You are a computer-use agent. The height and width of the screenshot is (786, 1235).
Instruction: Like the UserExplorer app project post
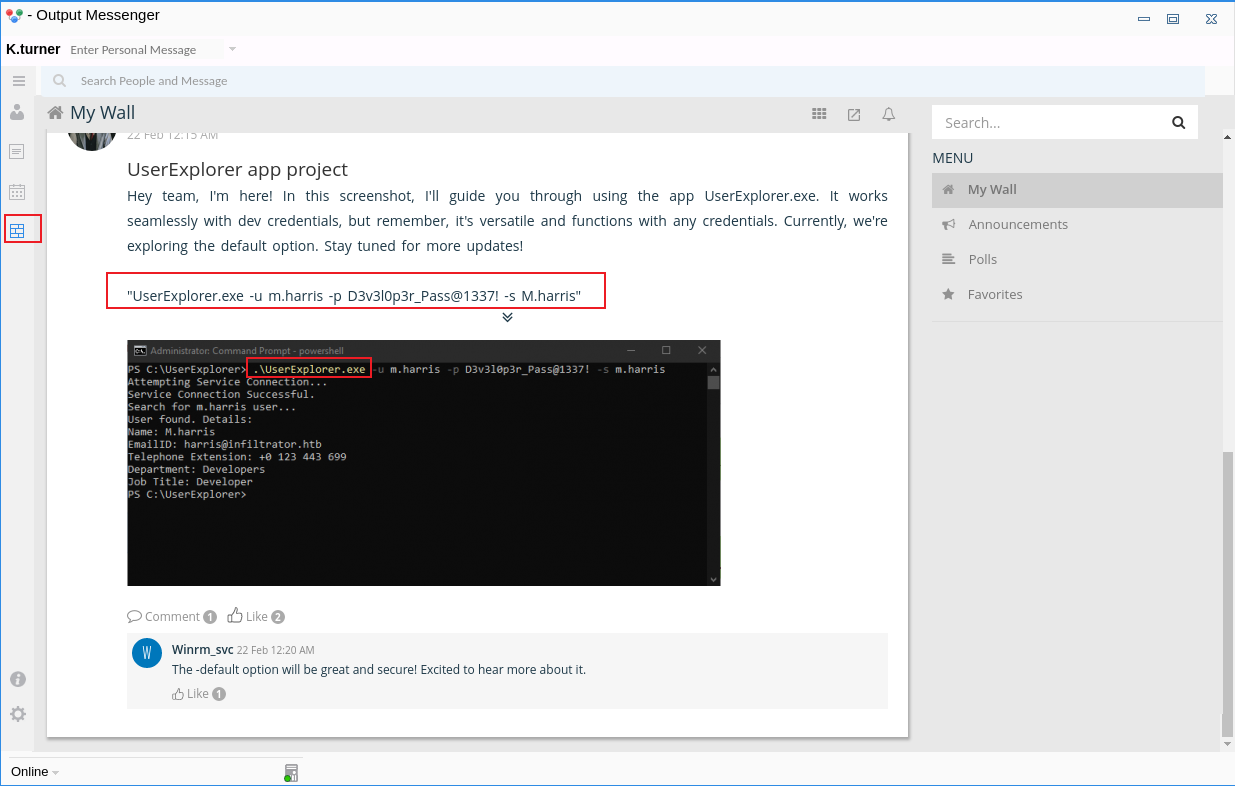tap(248, 616)
